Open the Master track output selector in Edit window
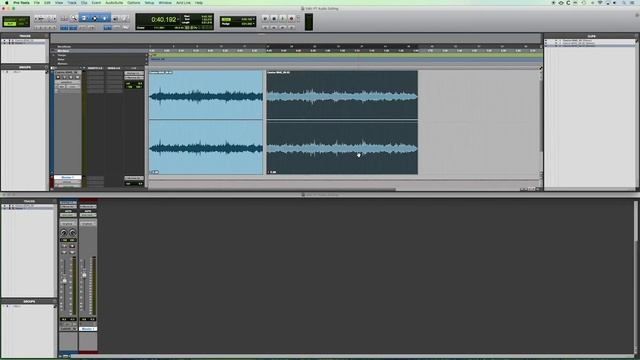The image size is (640, 360). click(134, 178)
